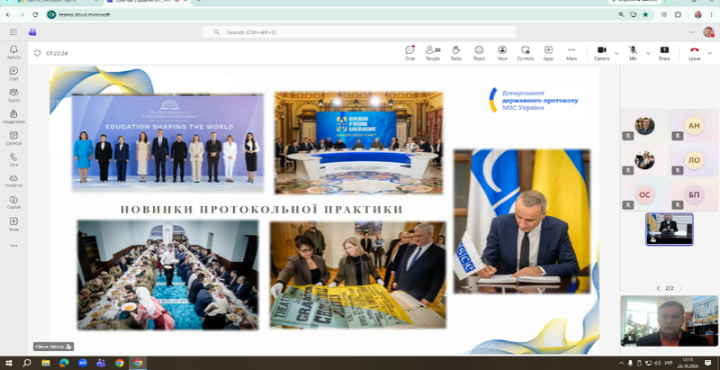This screenshot has height=370, width=720.
Task: Show the People participants list
Action: [x=433, y=53]
